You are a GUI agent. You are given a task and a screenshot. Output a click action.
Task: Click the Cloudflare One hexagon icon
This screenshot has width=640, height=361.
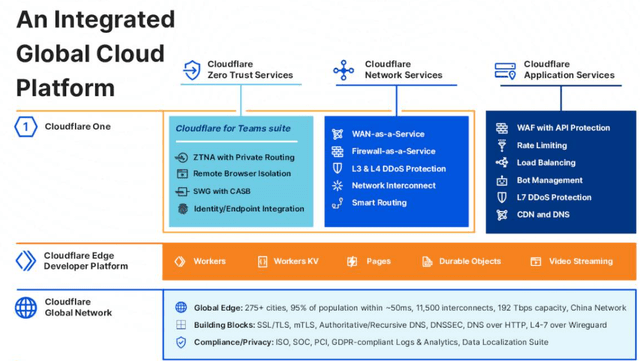click(x=26, y=127)
